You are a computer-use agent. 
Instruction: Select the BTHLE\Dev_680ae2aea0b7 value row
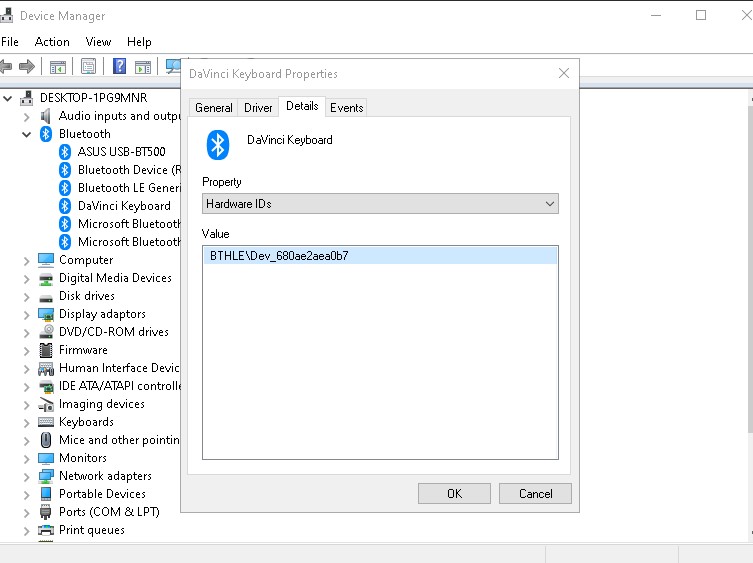coord(380,256)
